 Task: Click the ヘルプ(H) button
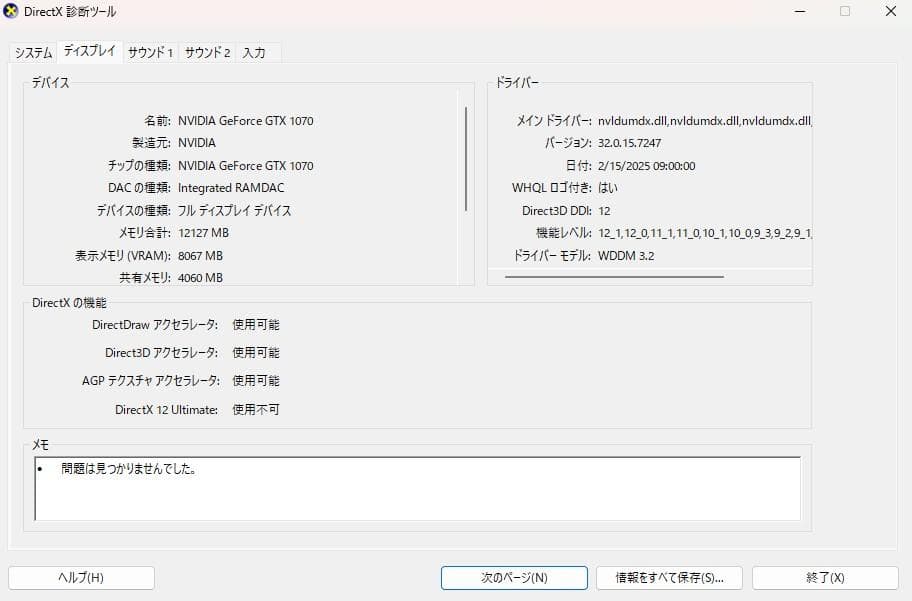(81, 577)
